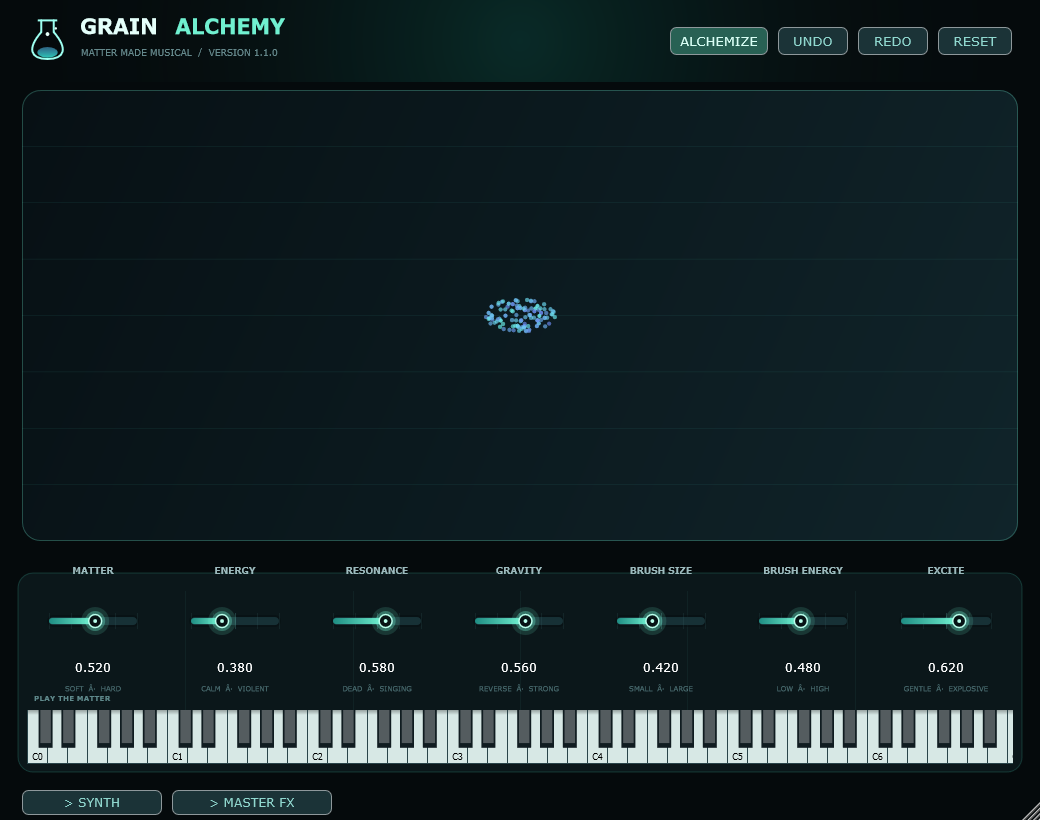Click the Excite slider knob
Image resolution: width=1040 pixels, height=820 pixels.
[959, 621]
